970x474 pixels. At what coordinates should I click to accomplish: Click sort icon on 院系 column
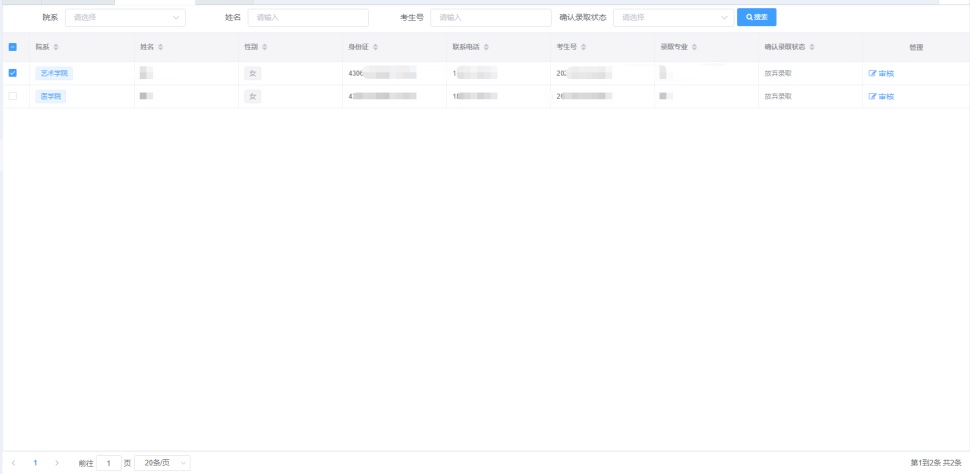[x=56, y=47]
